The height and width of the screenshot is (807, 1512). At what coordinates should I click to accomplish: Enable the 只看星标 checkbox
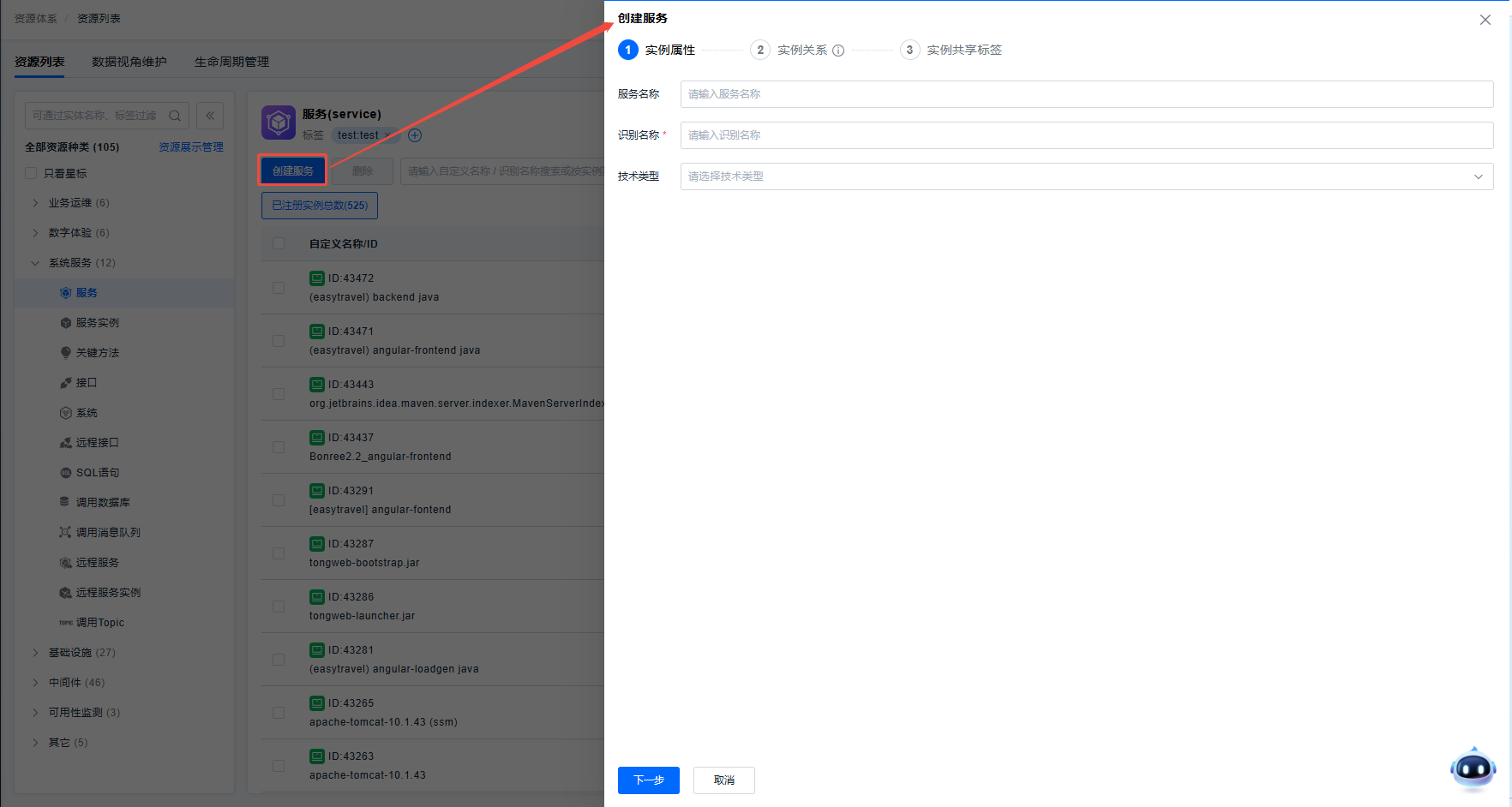32,174
